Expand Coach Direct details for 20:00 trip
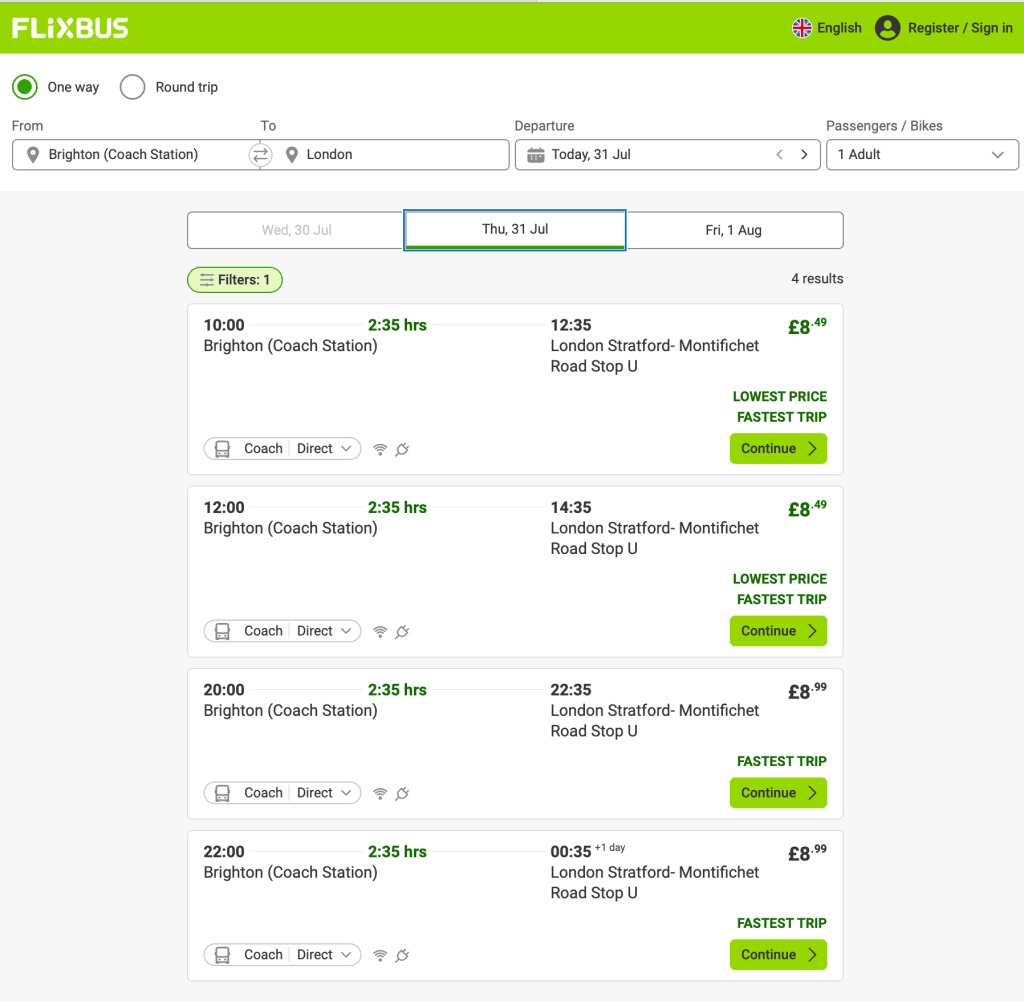This screenshot has width=1024, height=1002. [282, 793]
